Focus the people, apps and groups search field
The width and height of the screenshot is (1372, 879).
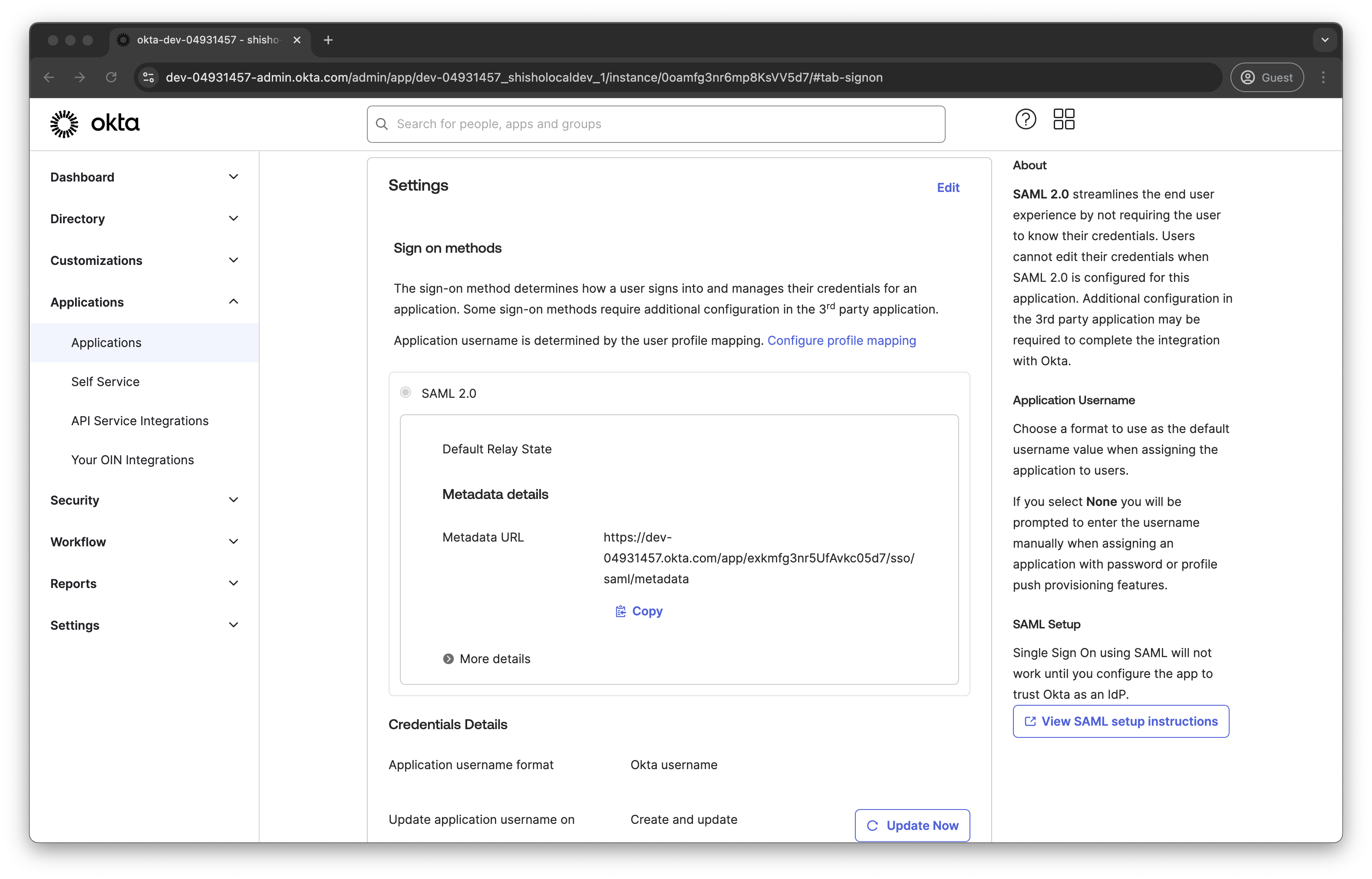click(x=656, y=124)
